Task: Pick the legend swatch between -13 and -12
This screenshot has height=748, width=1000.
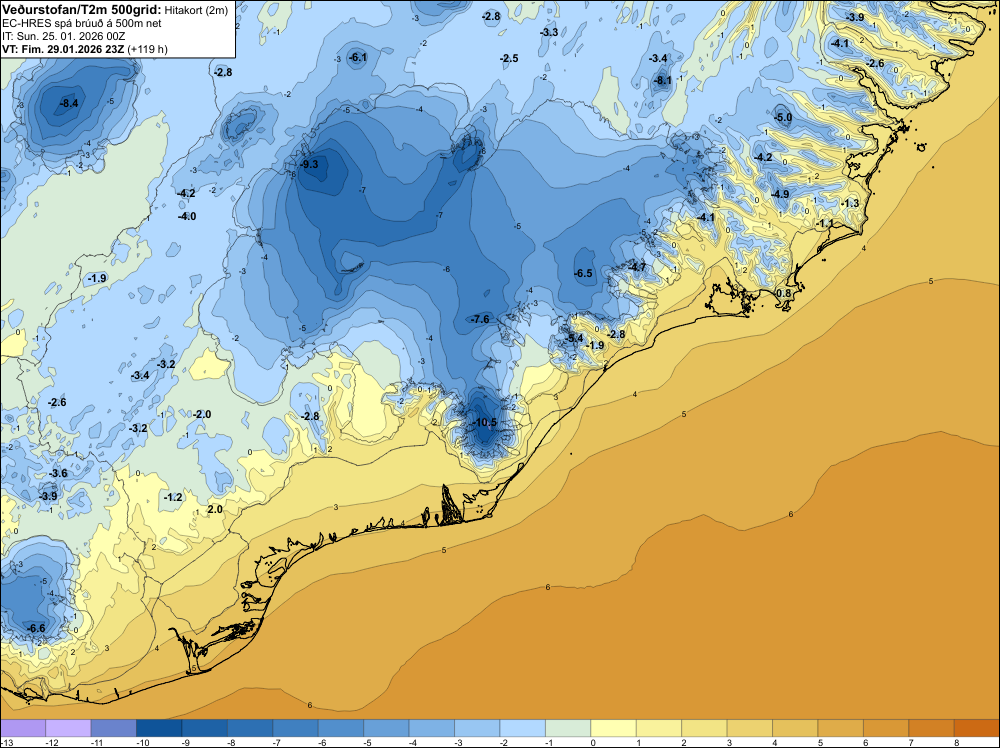Action: coord(23,728)
